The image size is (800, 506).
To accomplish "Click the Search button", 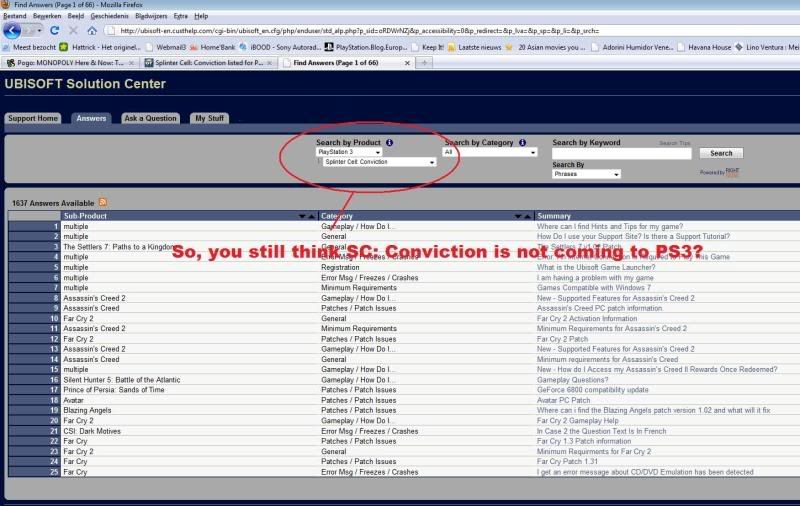I will point(721,154).
